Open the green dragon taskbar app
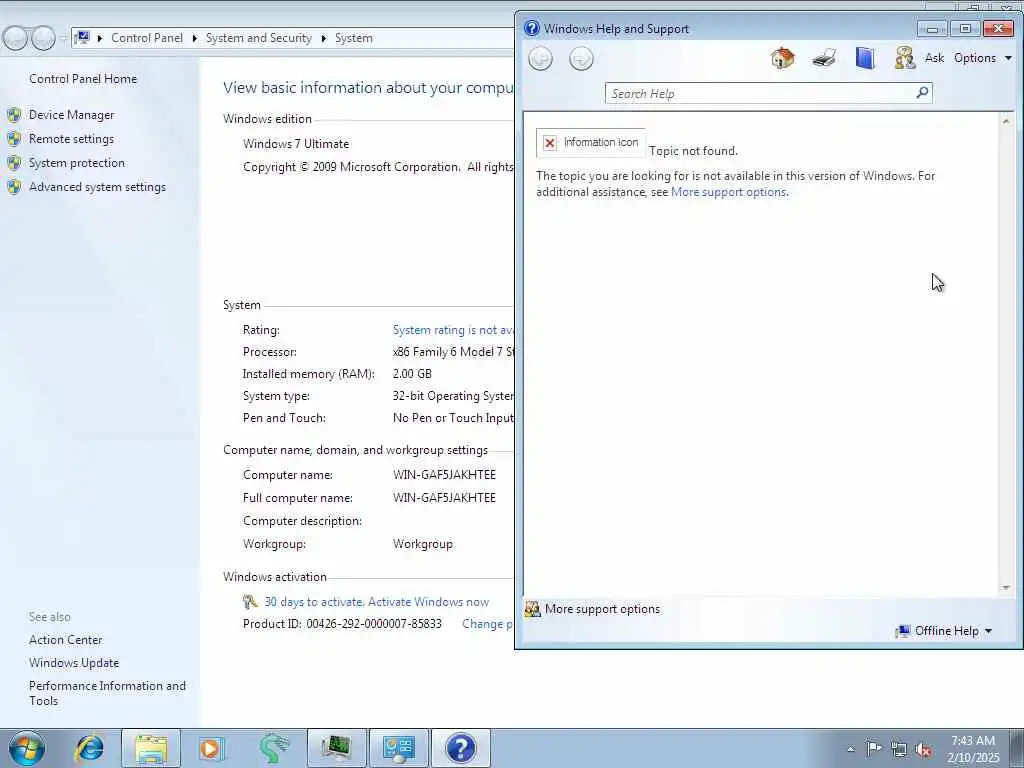Image resolution: width=1024 pixels, height=768 pixels. pos(274,748)
